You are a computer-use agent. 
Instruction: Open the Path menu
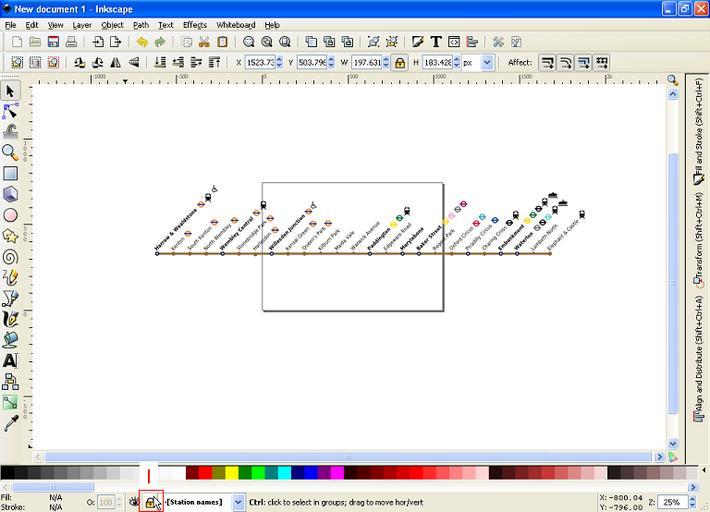pyautogui.click(x=141, y=25)
